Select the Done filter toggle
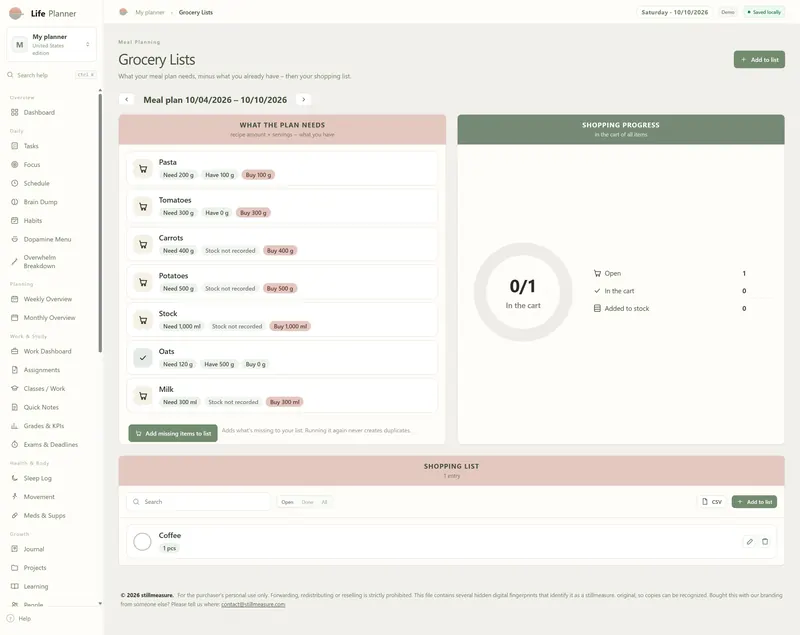Viewport: 800px width, 635px height. click(307, 502)
